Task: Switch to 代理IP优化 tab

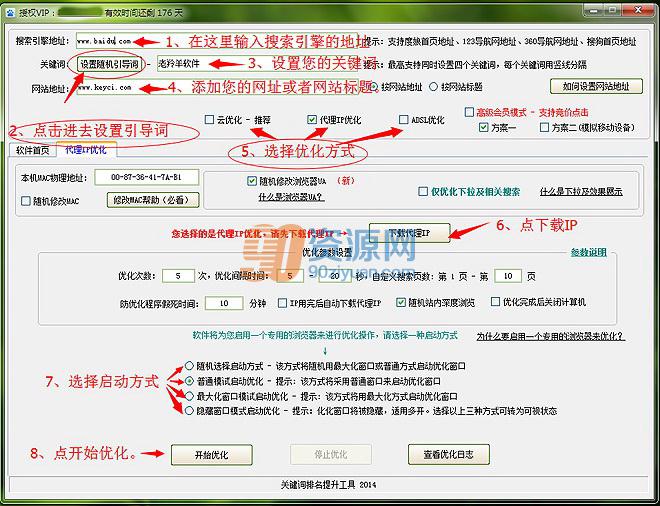Action: coord(86,149)
